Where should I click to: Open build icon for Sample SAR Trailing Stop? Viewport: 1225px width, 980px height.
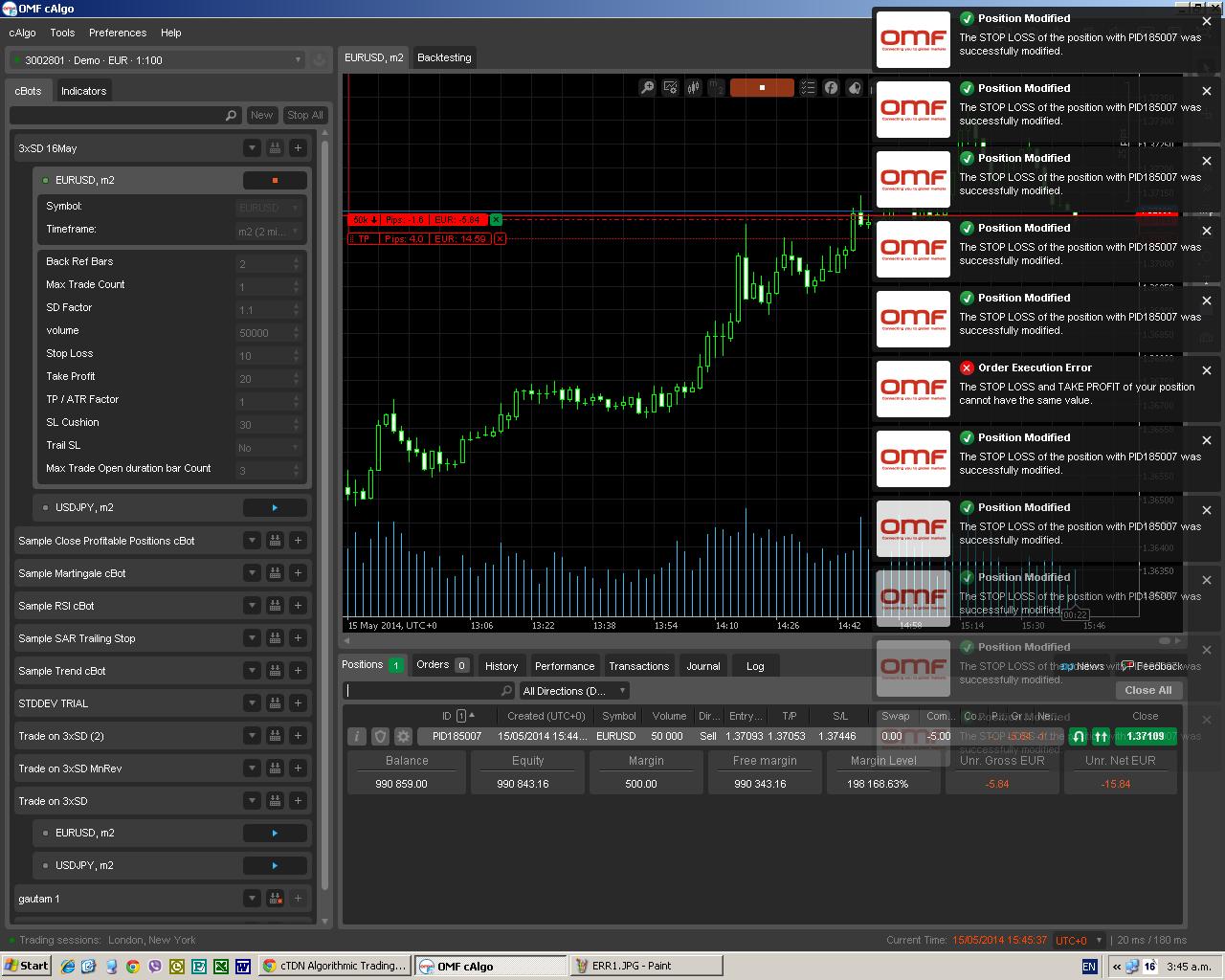(x=275, y=638)
